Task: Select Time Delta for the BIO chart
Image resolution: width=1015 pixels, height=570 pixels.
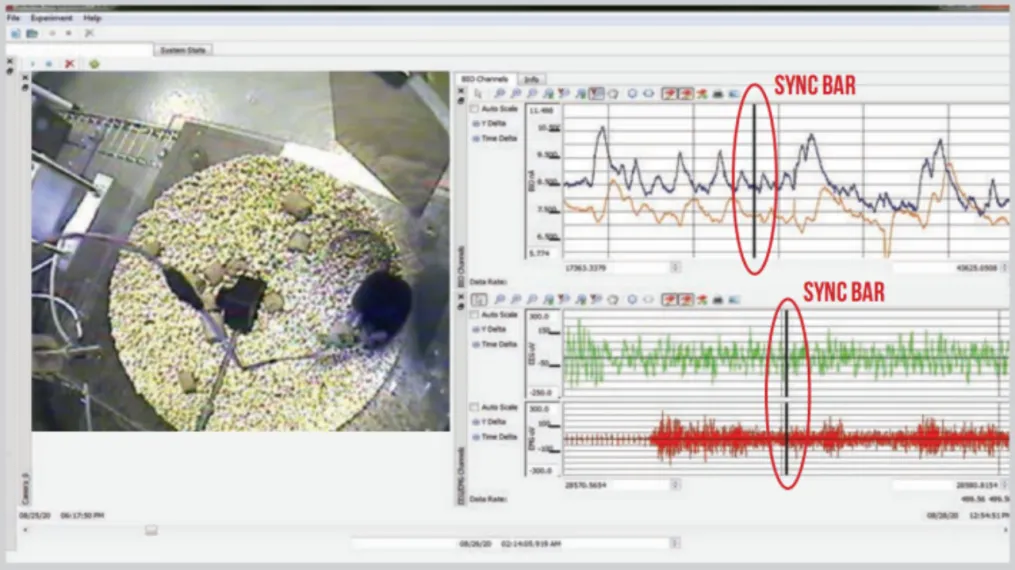Action: tap(476, 138)
